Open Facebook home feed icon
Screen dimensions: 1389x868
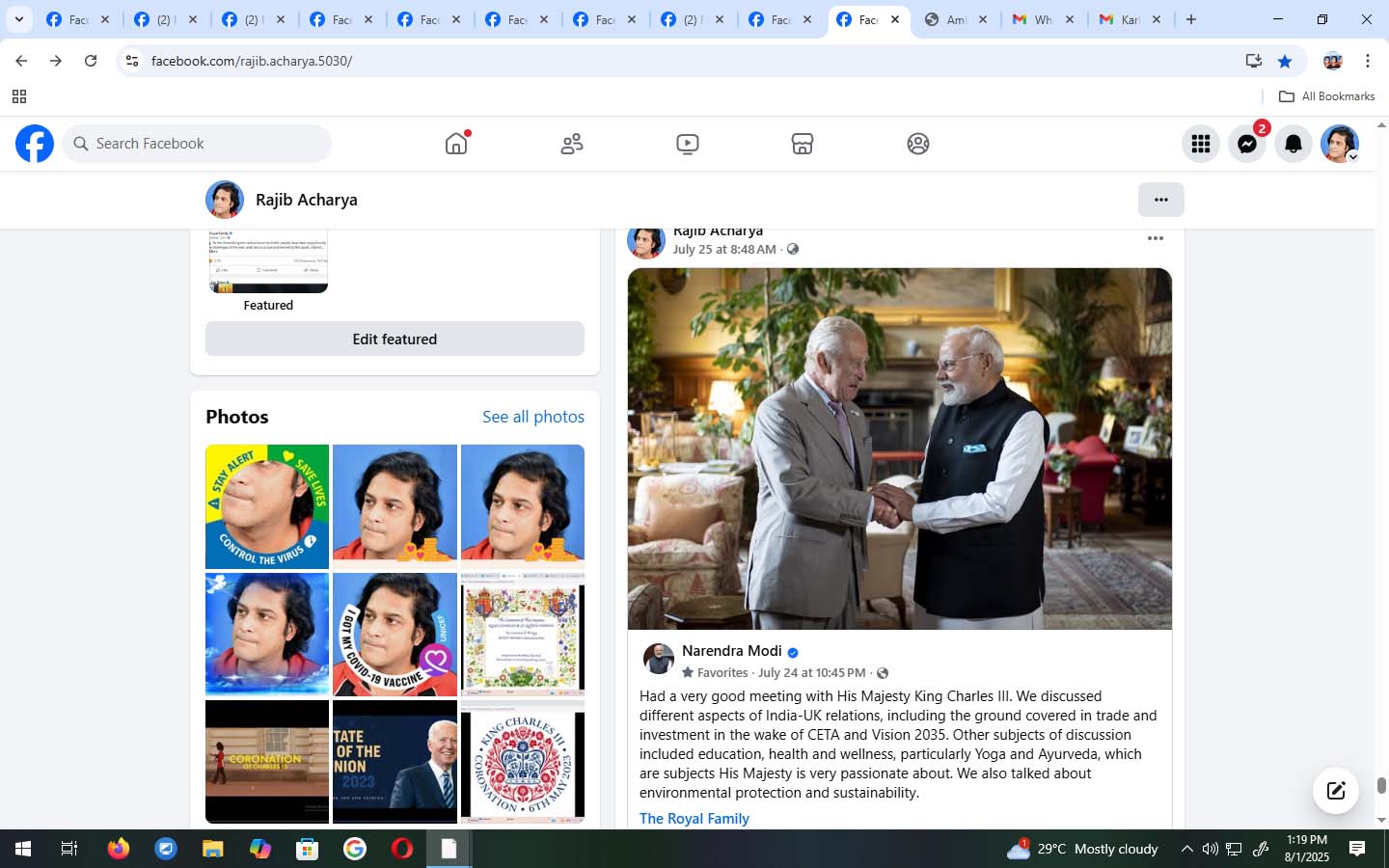tap(456, 144)
